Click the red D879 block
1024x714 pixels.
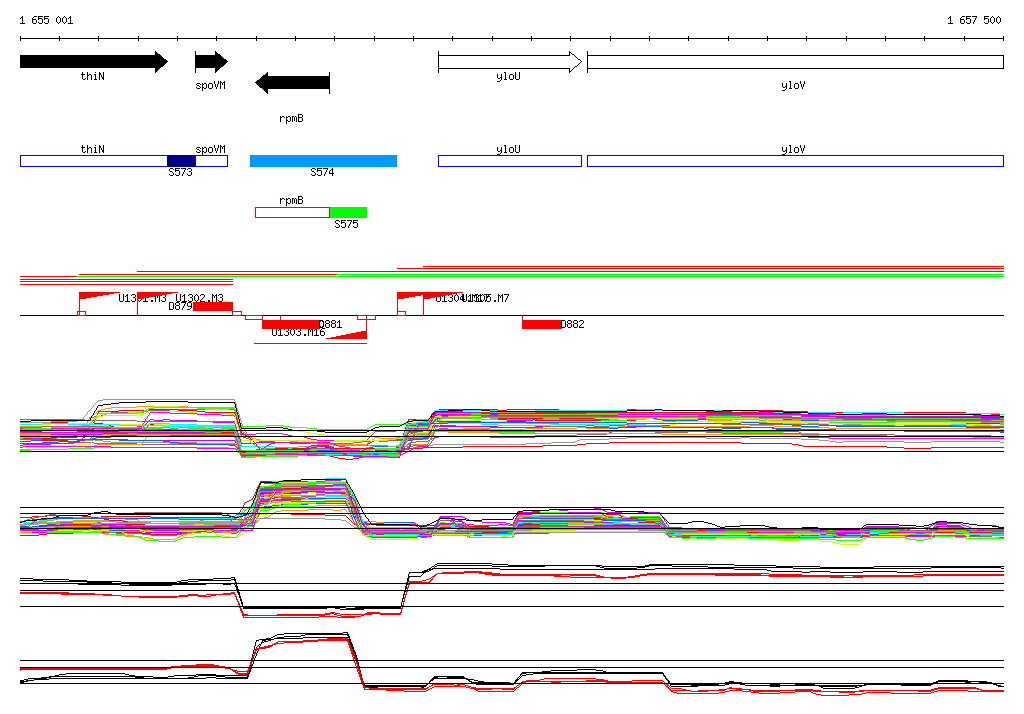[213, 307]
